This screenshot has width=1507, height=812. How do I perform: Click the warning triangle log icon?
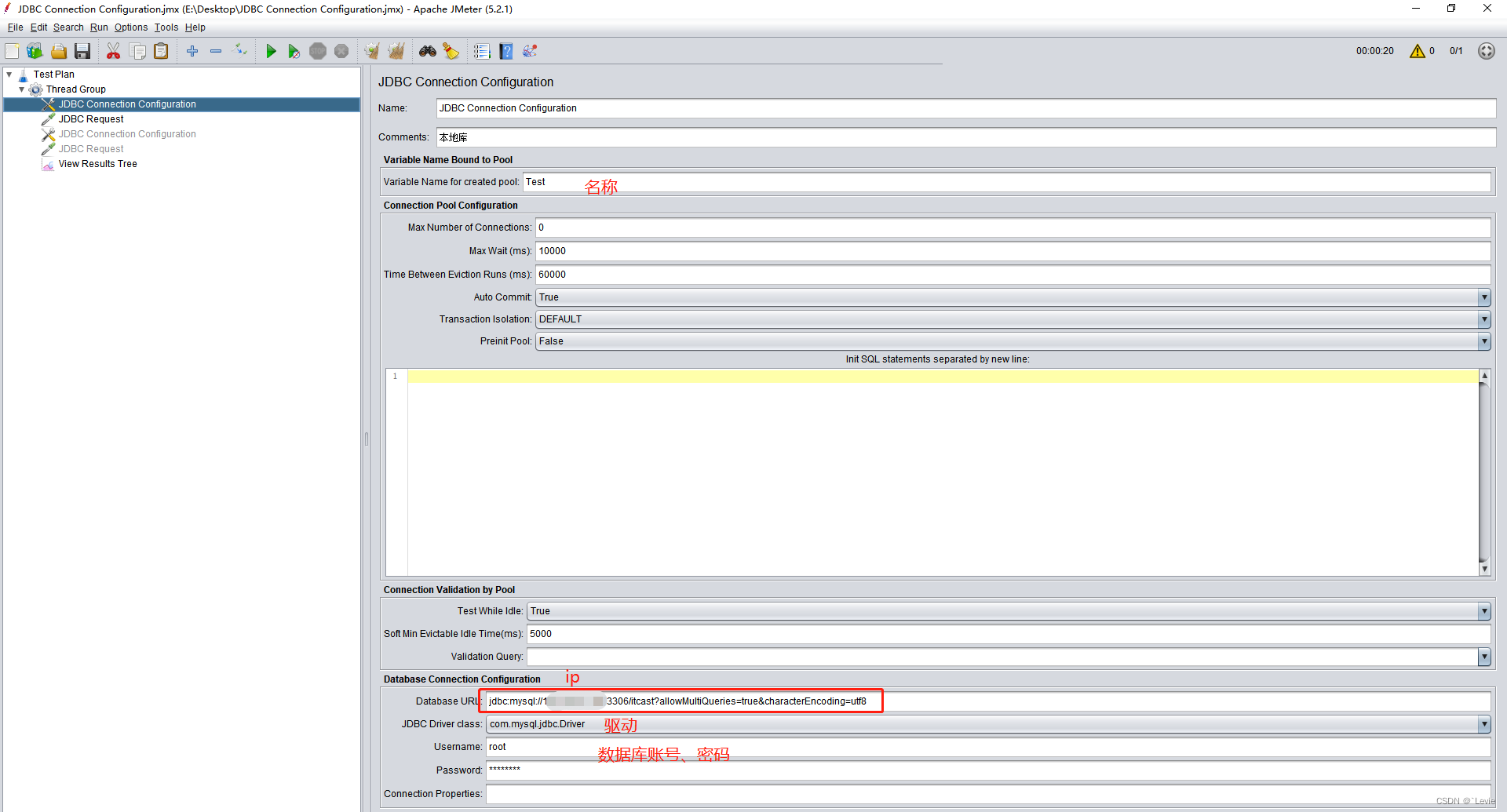tap(1418, 51)
